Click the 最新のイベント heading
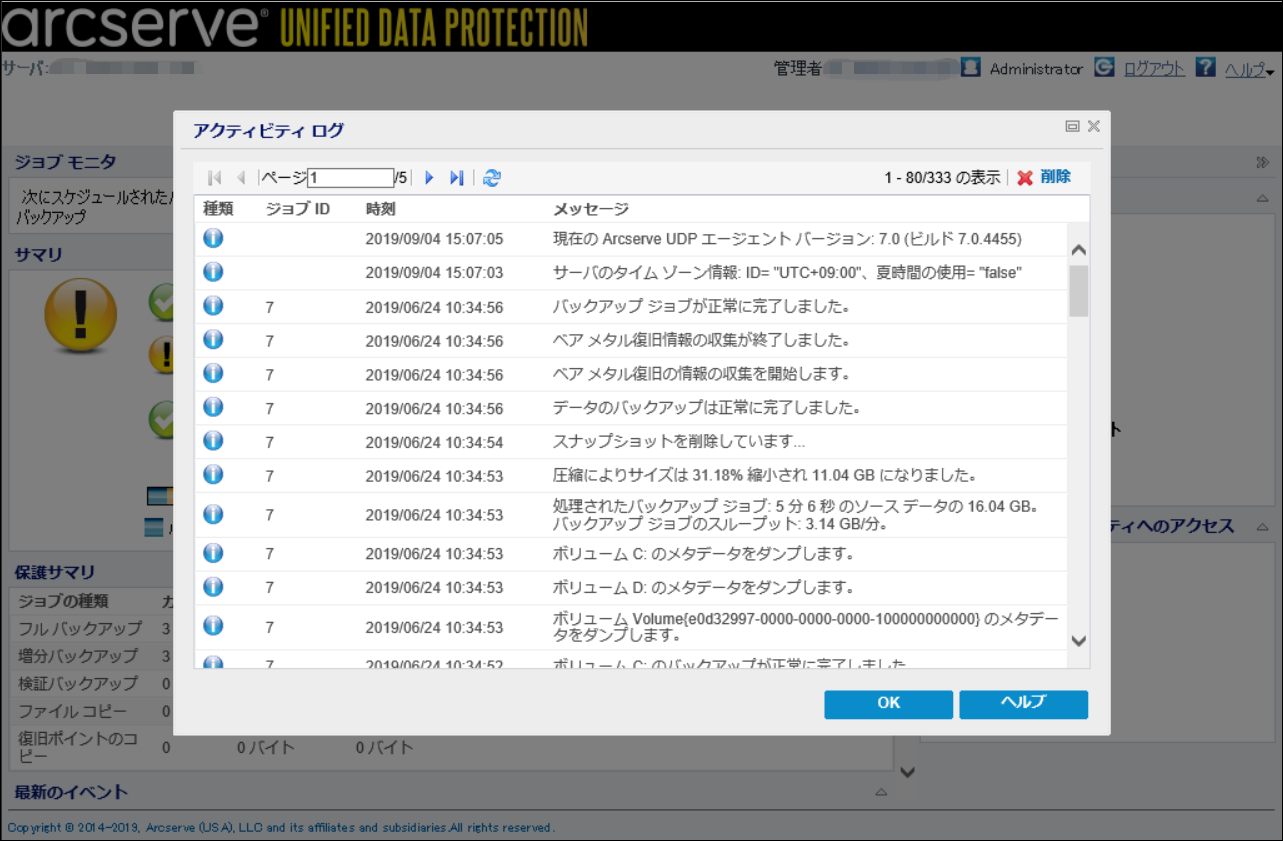The width and height of the screenshot is (1283, 841). coord(71,792)
